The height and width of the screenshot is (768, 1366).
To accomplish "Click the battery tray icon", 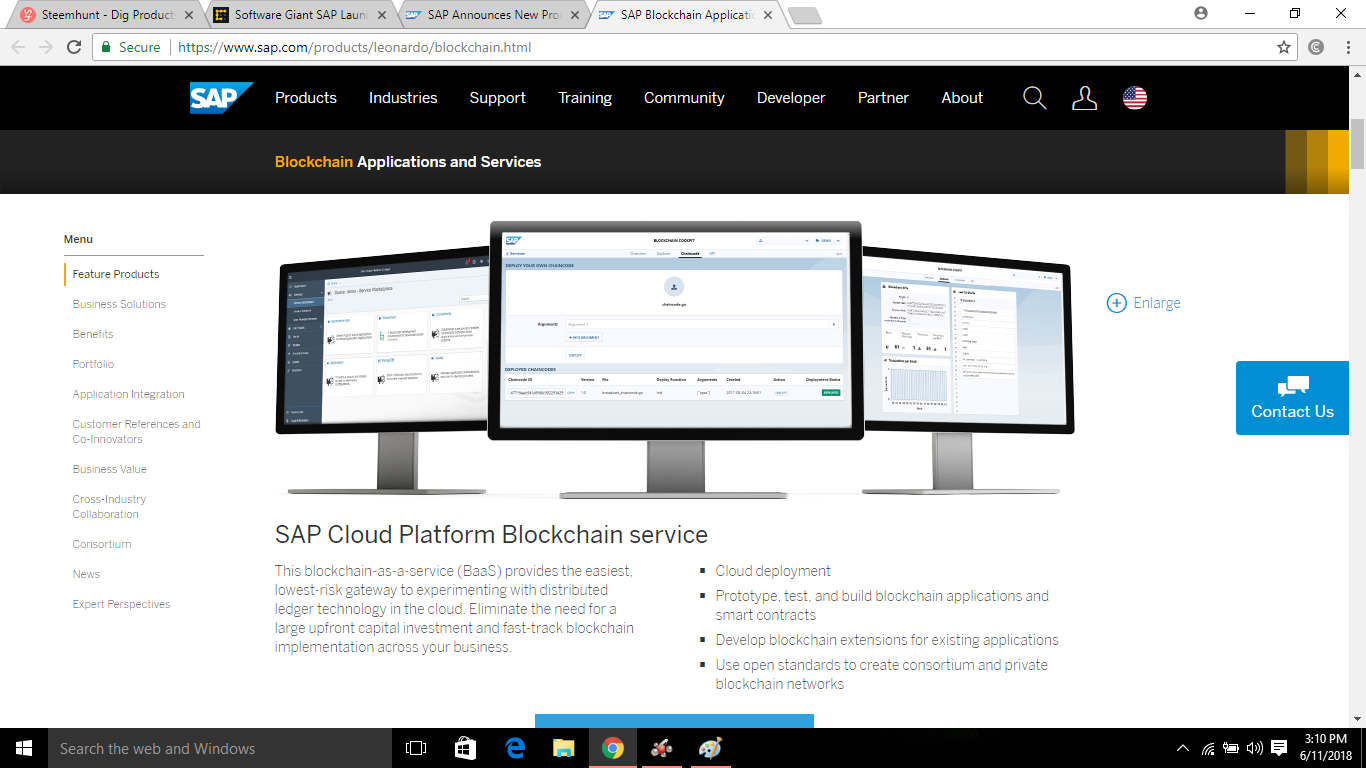I will 1231,748.
